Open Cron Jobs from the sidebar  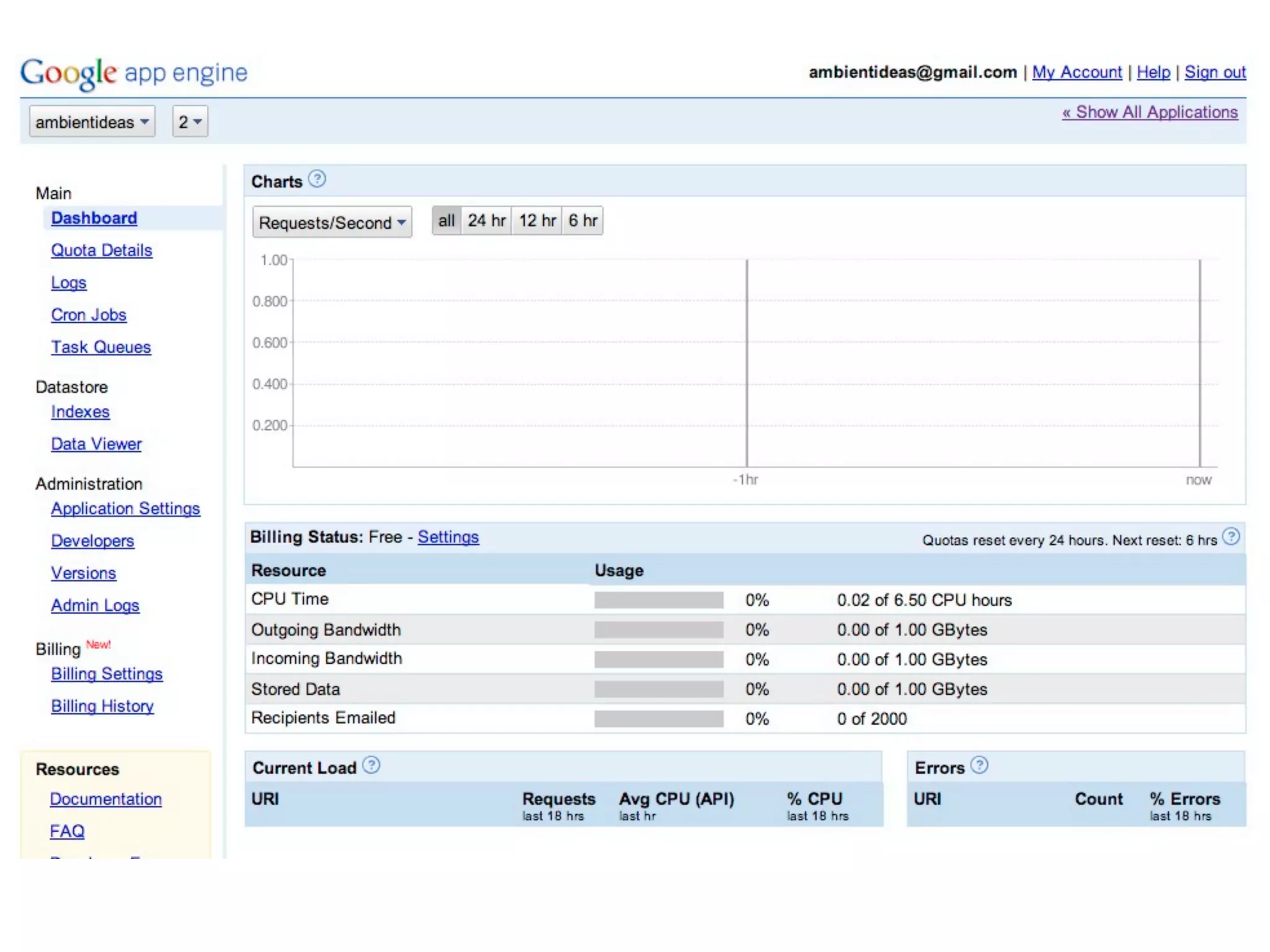pos(89,315)
